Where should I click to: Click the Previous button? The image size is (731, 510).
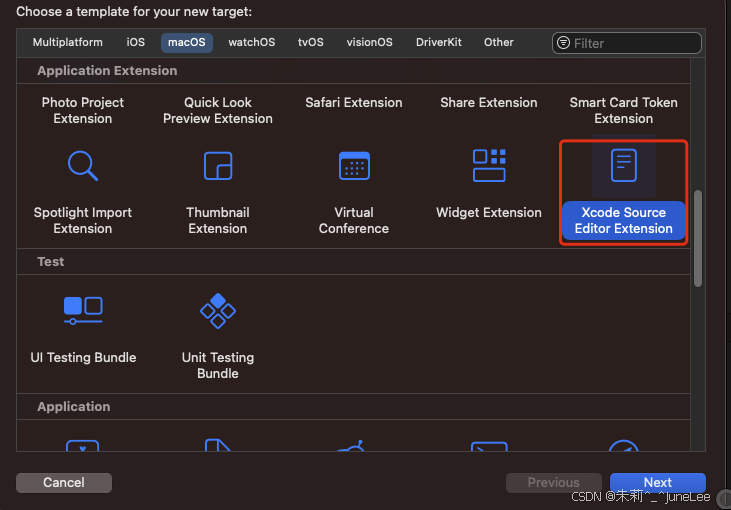553,482
